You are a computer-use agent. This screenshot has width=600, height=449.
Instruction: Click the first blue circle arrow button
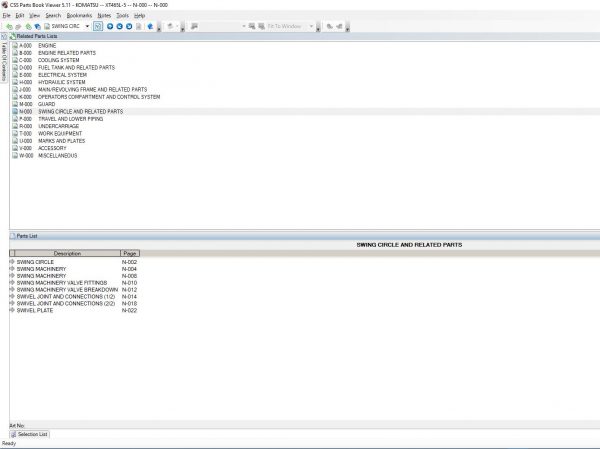tap(110, 26)
